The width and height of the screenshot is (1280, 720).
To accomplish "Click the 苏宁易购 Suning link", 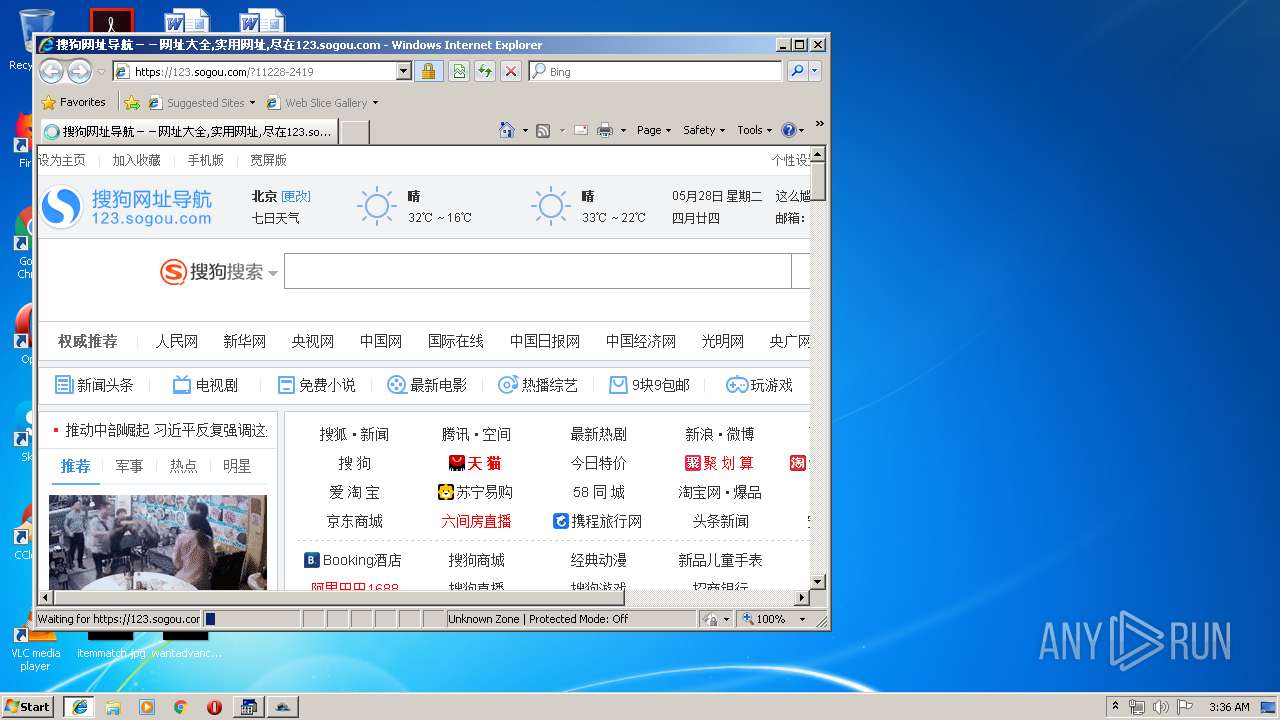I will 475,492.
